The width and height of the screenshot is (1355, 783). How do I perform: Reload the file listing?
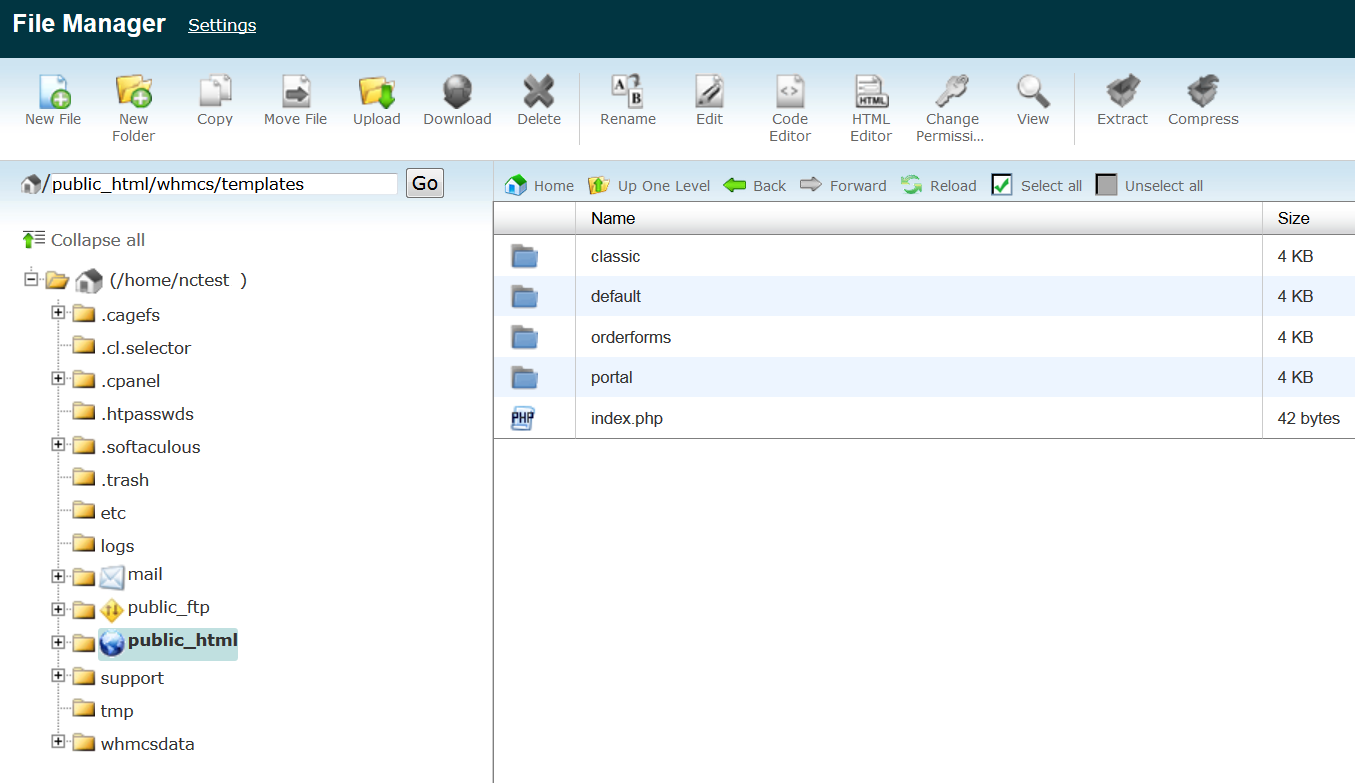(x=938, y=185)
